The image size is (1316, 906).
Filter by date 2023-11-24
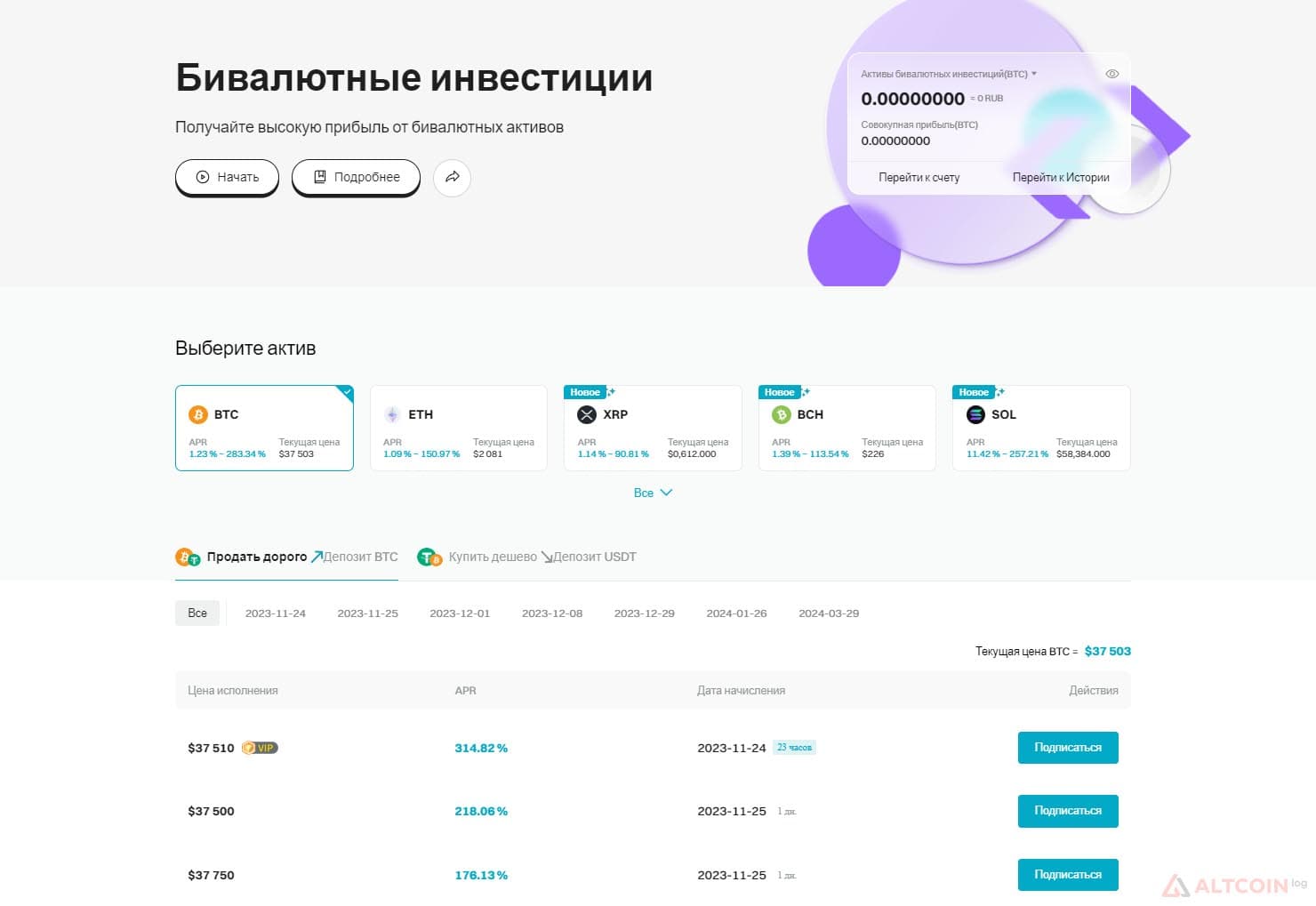click(276, 613)
